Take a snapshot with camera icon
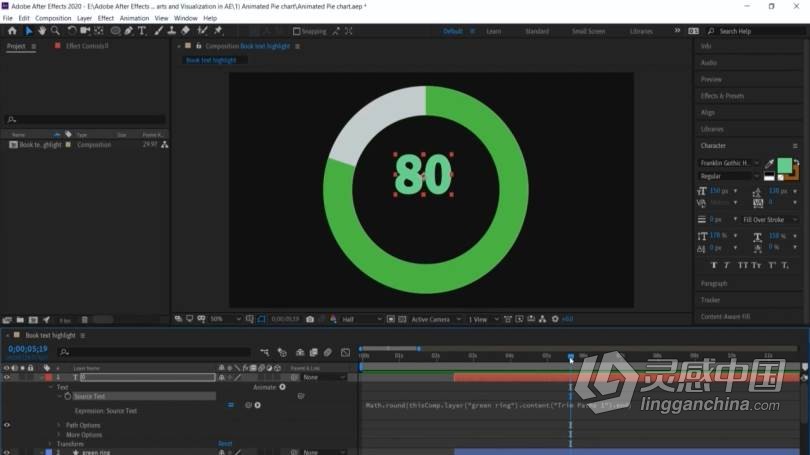The image size is (810, 455). (310, 319)
